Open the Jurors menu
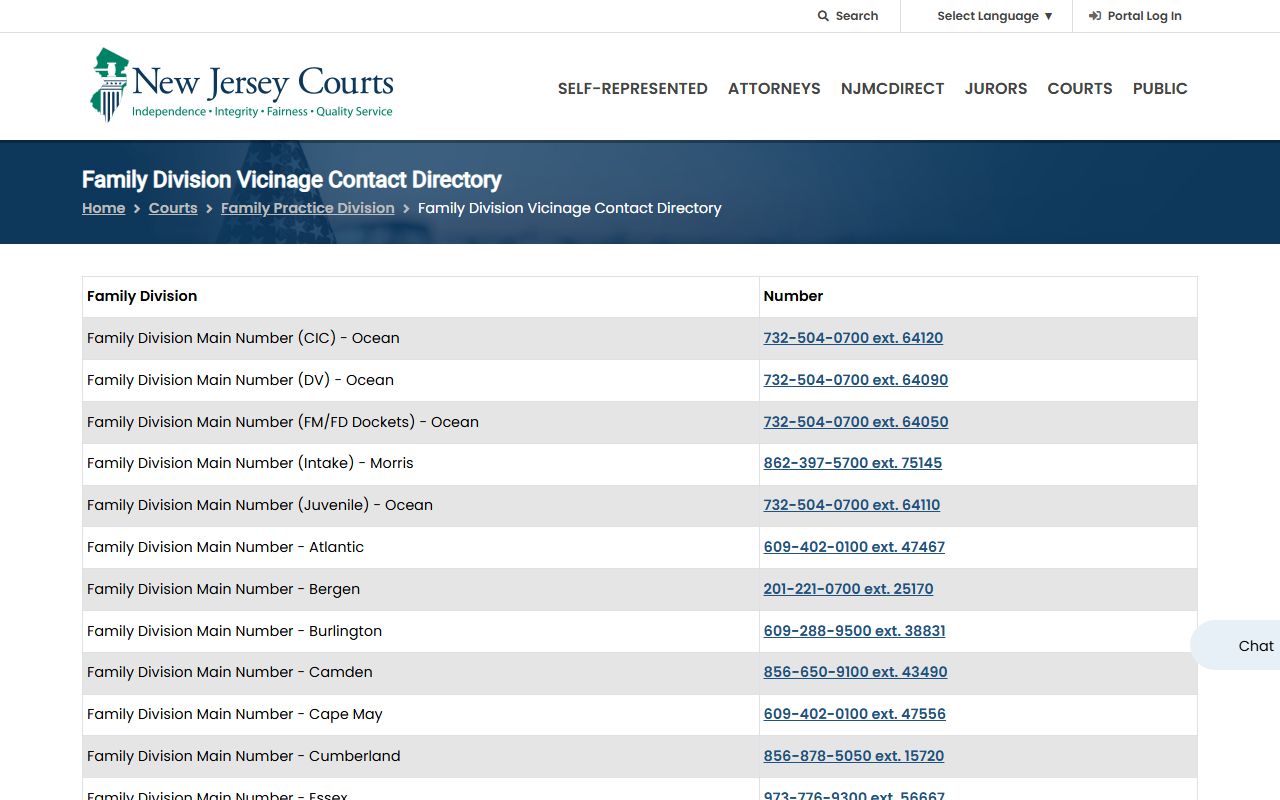1280x800 pixels. (x=996, y=88)
